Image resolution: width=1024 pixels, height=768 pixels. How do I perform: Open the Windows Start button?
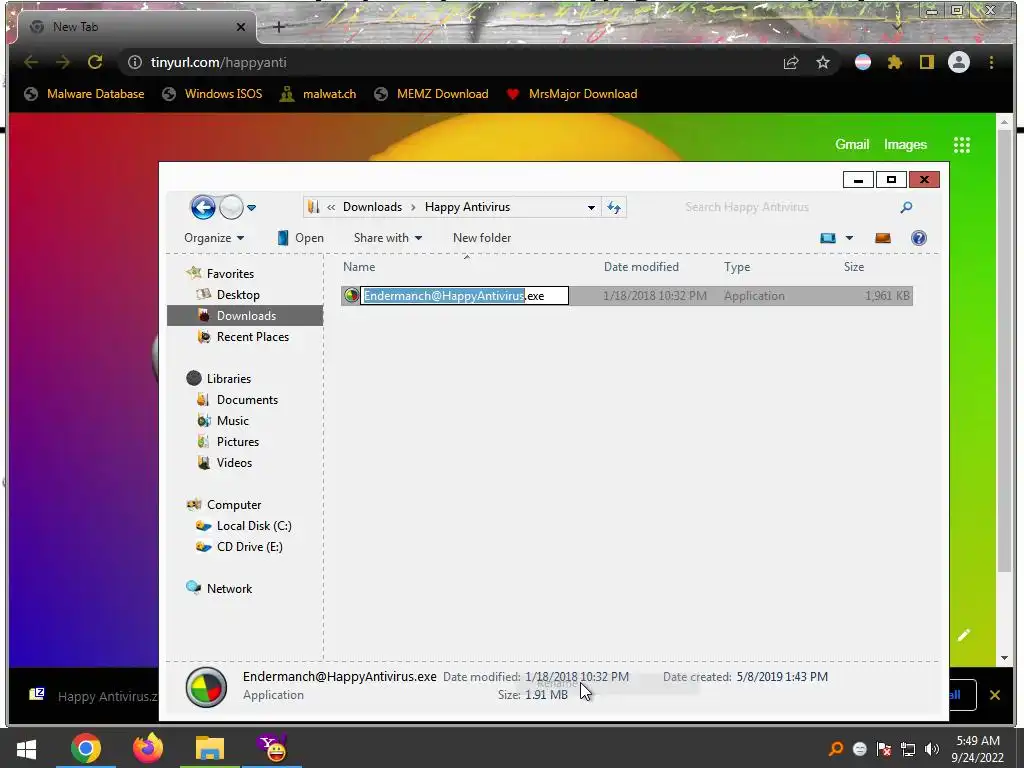pyautogui.click(x=26, y=748)
